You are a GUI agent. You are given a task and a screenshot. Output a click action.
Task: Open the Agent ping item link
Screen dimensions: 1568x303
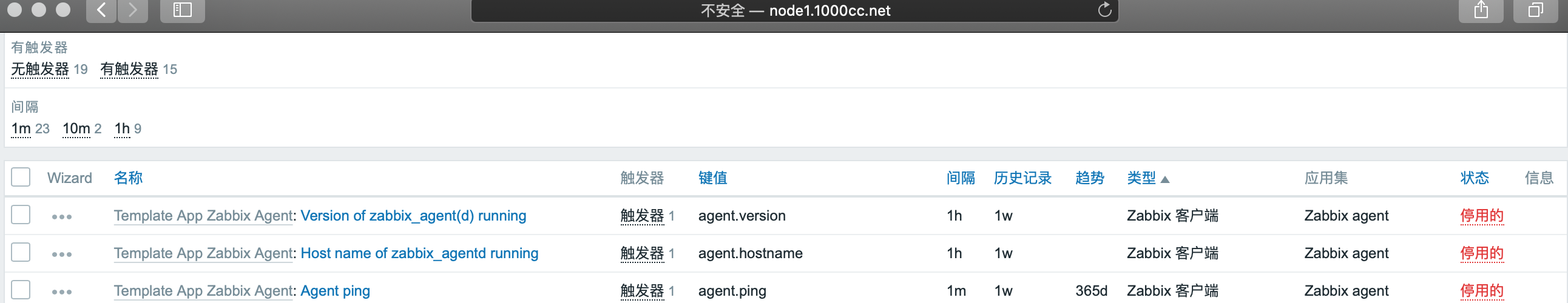[335, 291]
